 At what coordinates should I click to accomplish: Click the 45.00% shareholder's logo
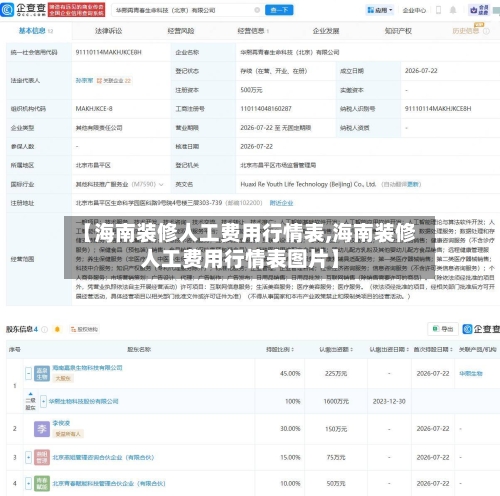(x=42, y=374)
